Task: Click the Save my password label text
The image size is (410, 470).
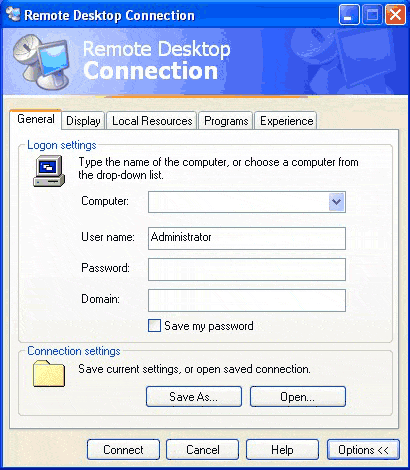Action: pyautogui.click(x=209, y=326)
